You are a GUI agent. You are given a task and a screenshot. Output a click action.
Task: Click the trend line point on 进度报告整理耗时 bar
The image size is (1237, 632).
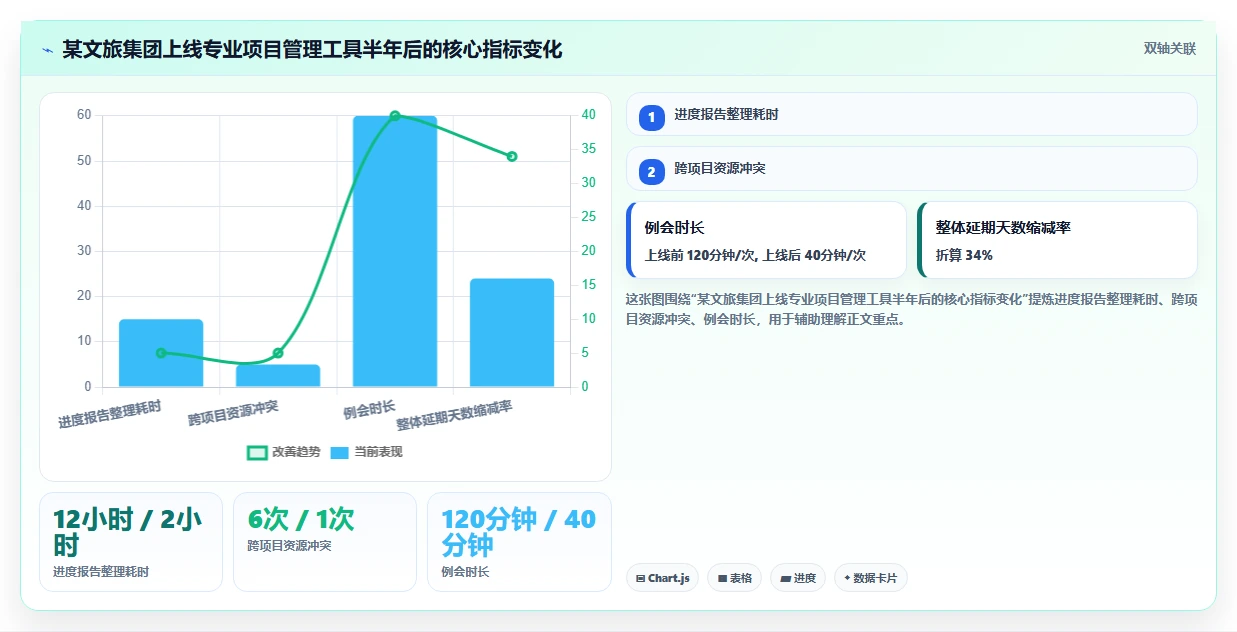pos(161,353)
